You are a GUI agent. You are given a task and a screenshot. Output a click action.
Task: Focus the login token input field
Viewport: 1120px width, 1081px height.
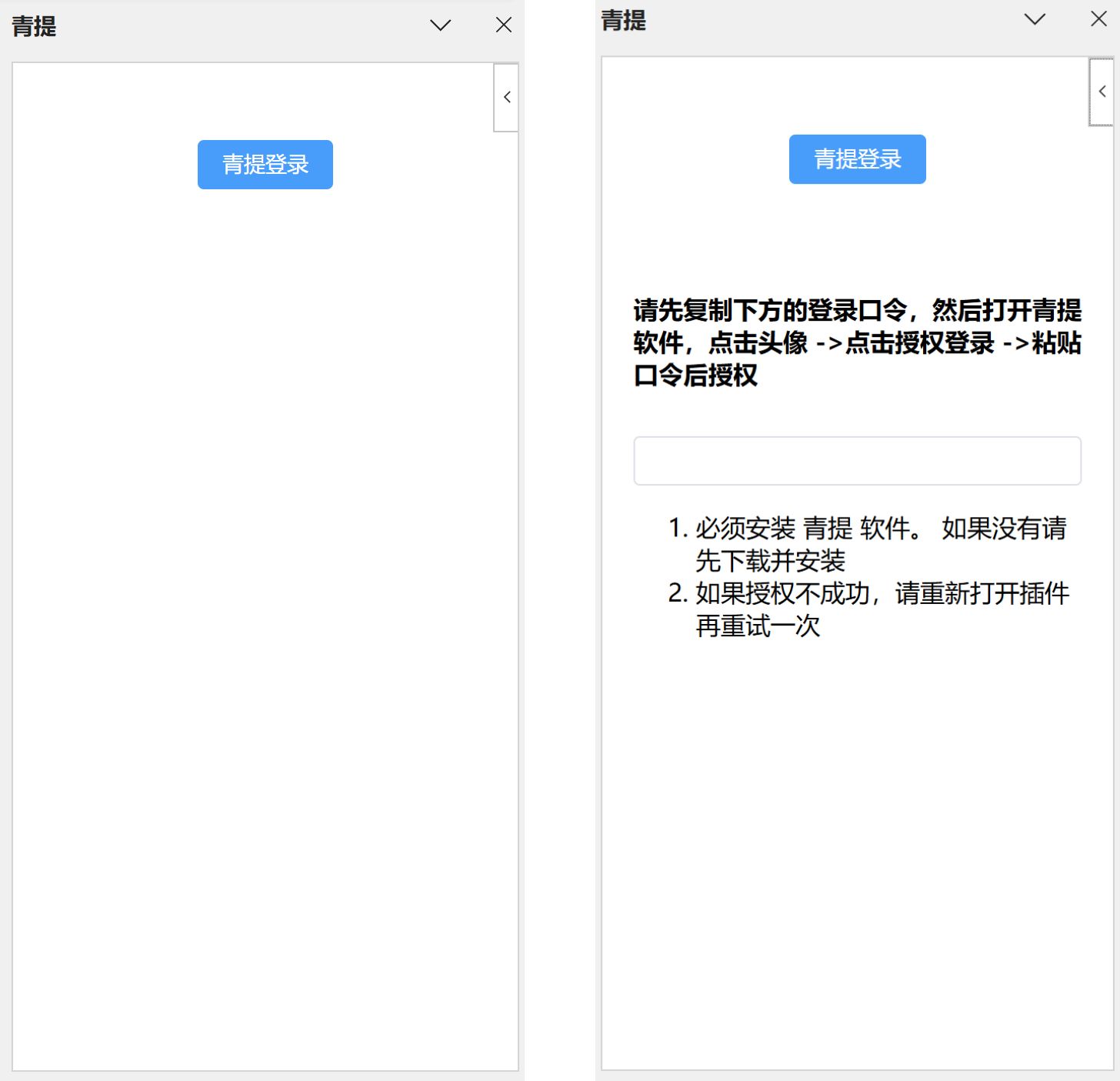pyautogui.click(x=858, y=461)
